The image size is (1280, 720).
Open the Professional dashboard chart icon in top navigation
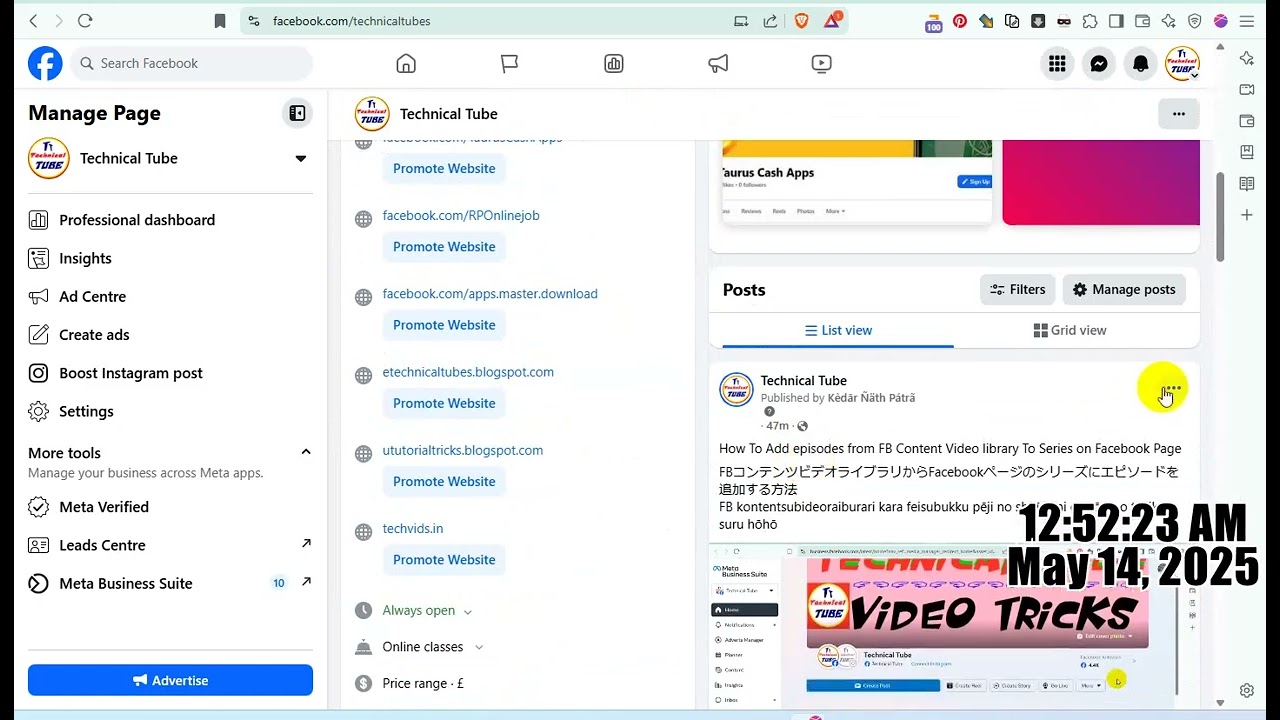[614, 64]
